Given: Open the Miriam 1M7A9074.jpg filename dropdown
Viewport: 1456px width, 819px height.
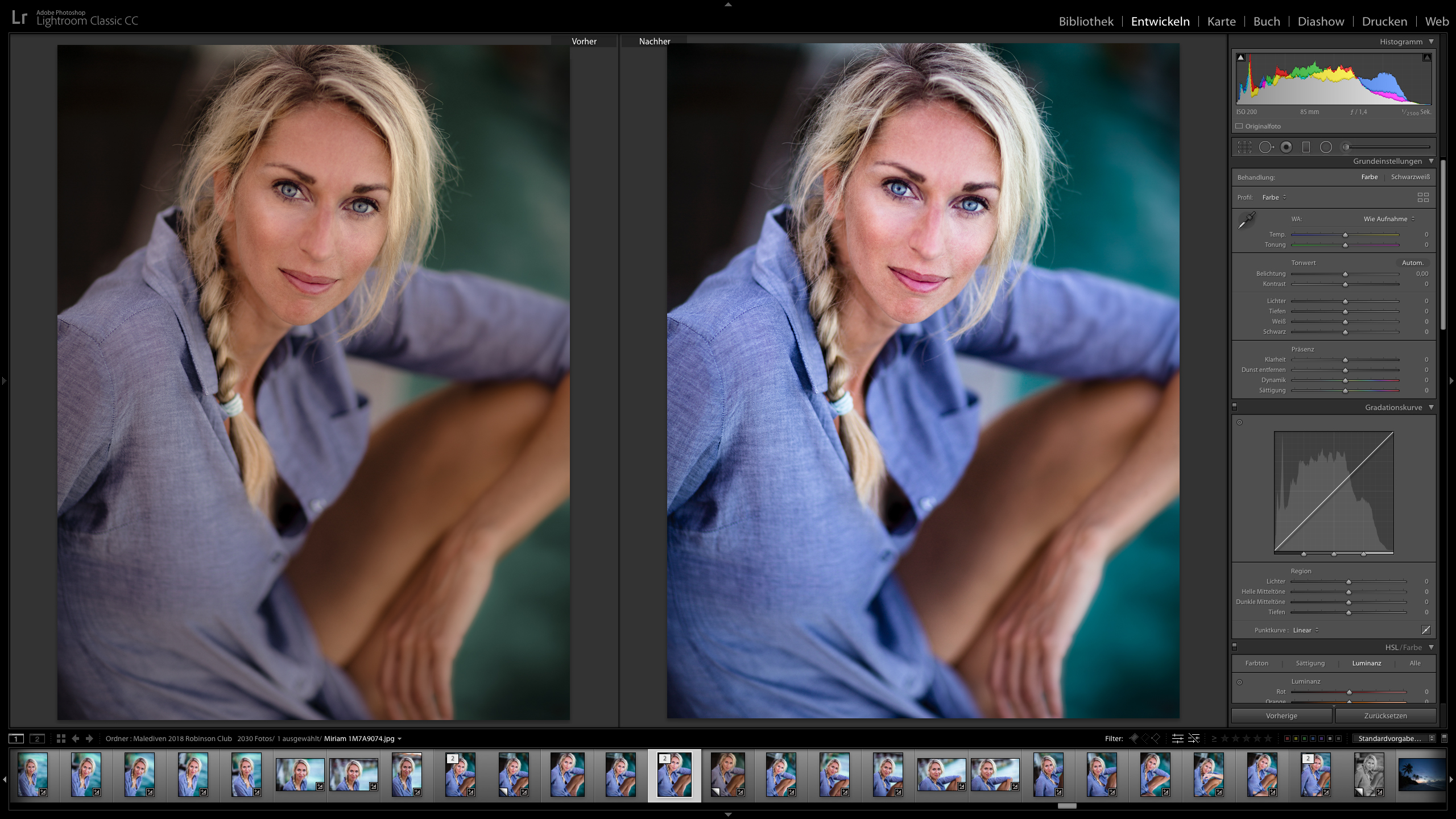Looking at the screenshot, I should click(363, 739).
